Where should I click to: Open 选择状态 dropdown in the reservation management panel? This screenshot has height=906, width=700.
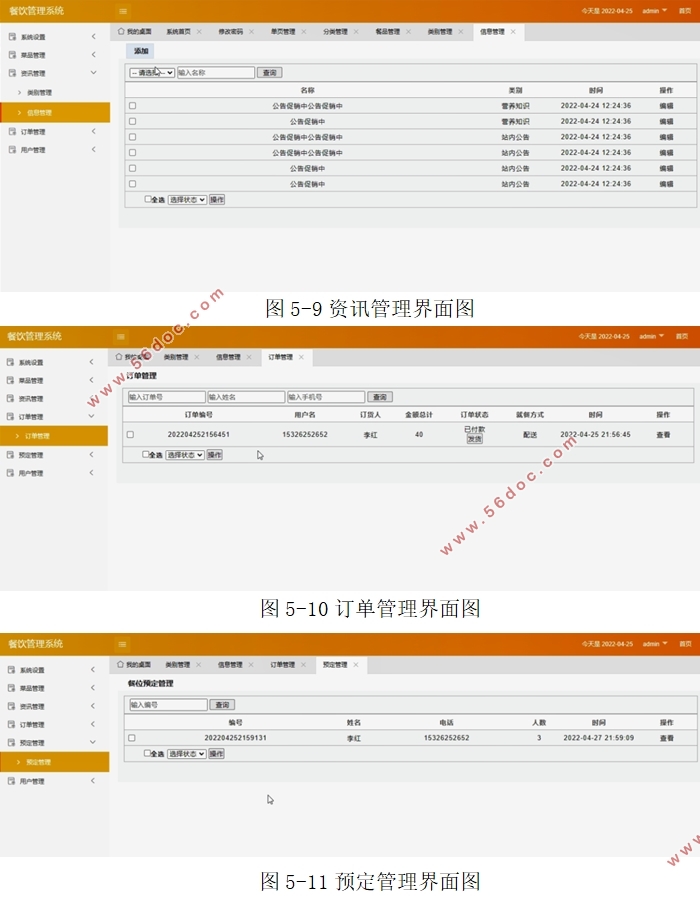coord(185,754)
